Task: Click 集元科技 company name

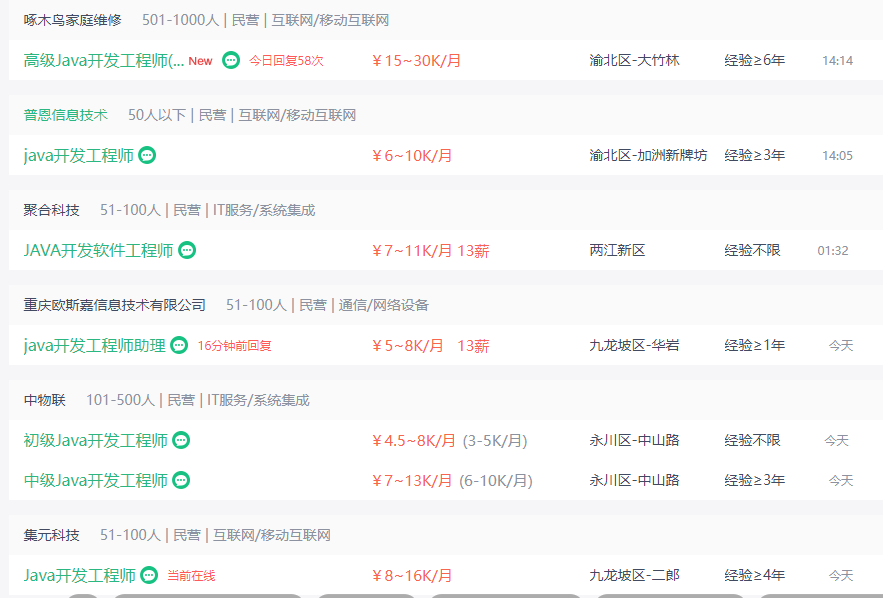Action: (x=51, y=535)
